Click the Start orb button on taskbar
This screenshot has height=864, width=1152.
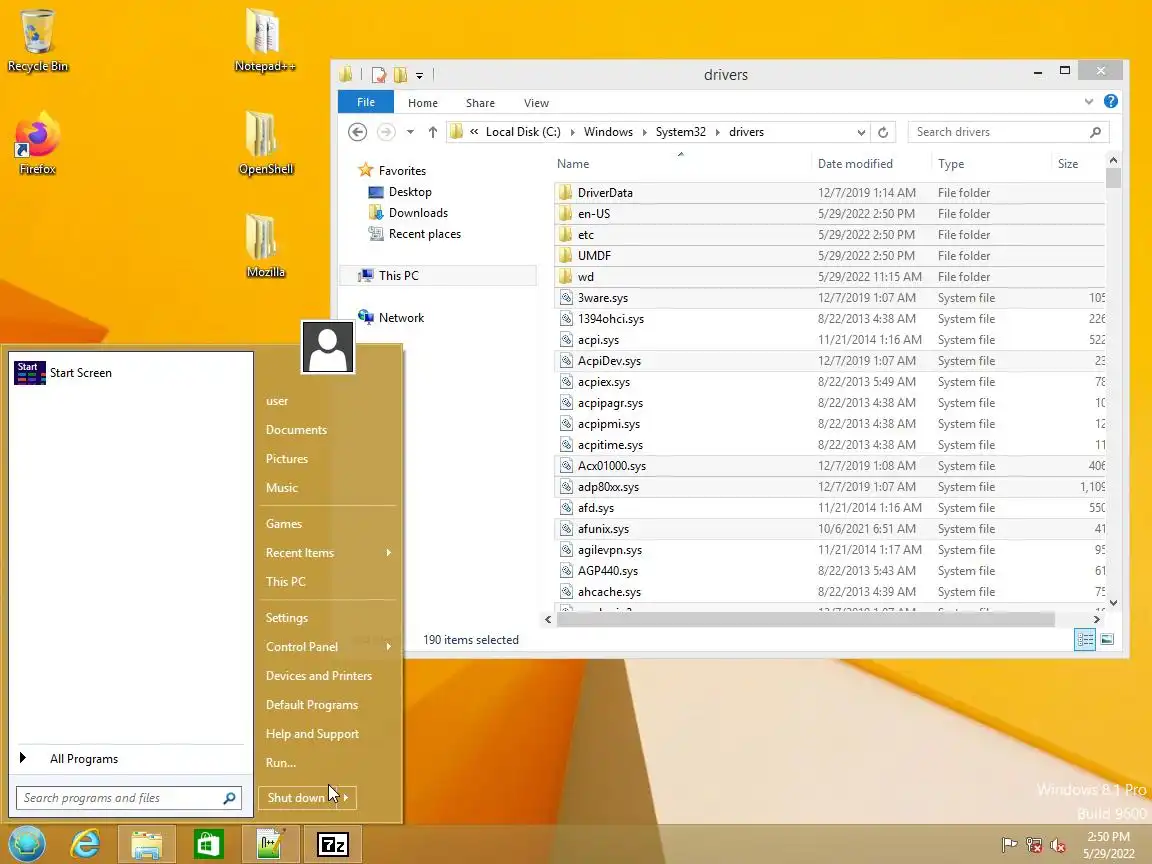(27, 844)
